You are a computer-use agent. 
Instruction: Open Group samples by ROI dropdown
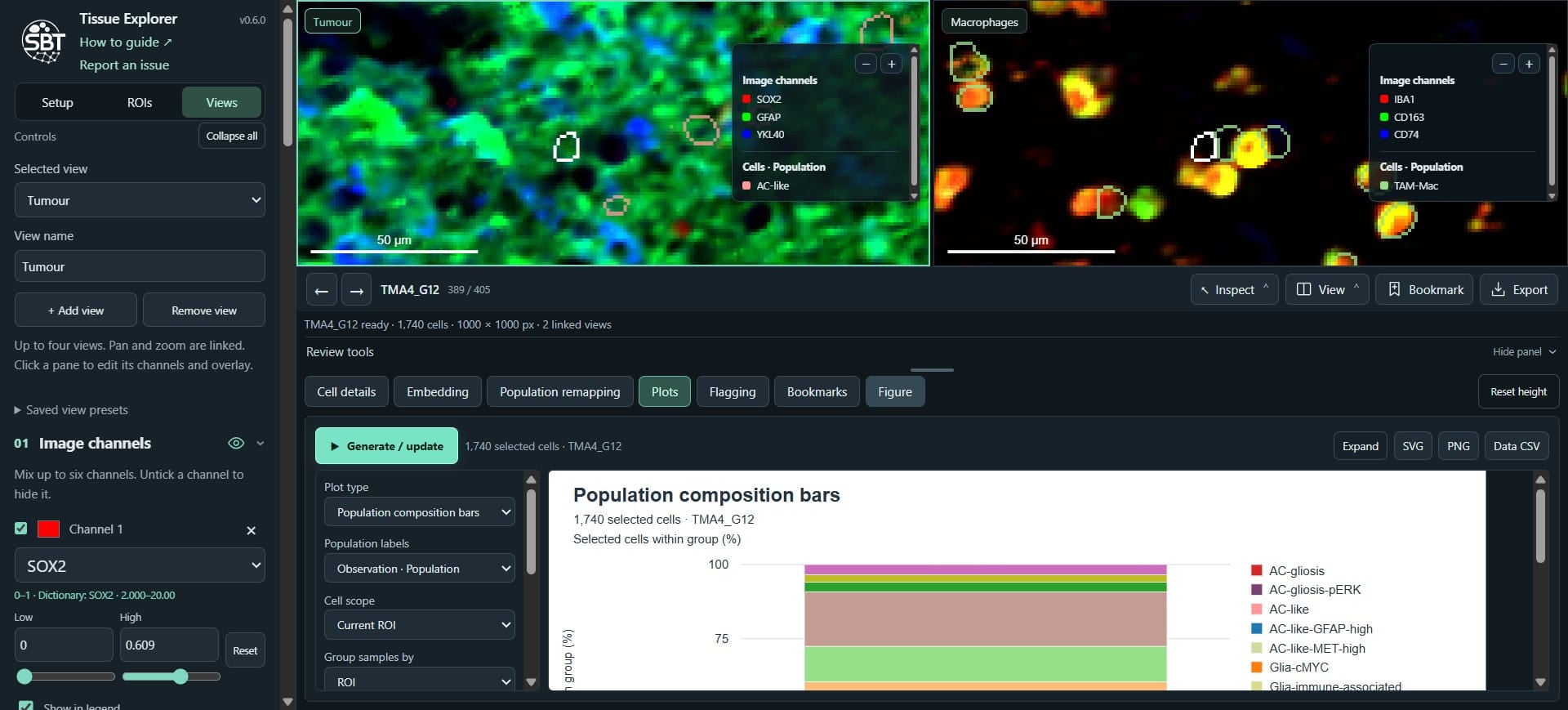click(420, 681)
